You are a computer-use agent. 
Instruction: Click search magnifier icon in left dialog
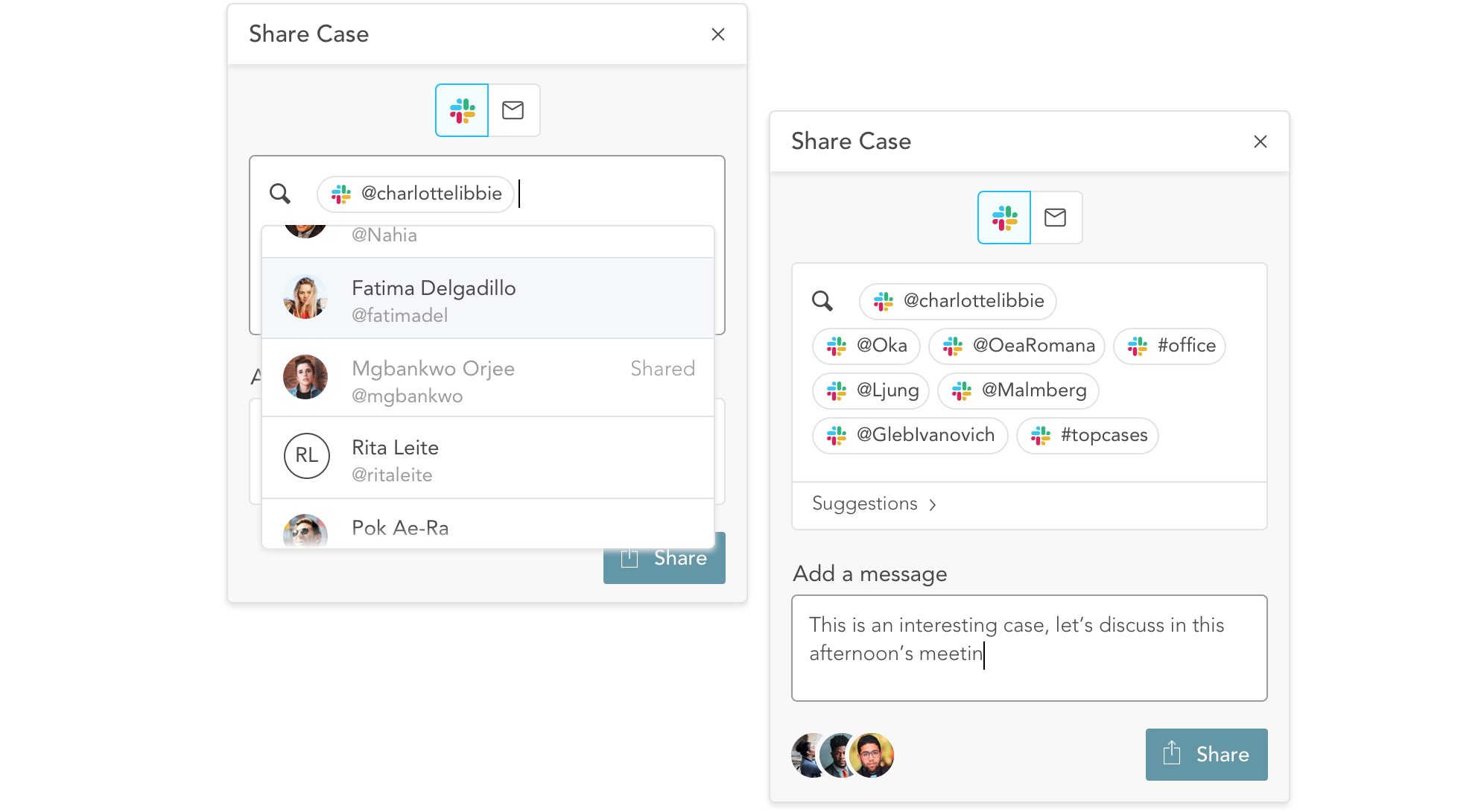point(280,194)
